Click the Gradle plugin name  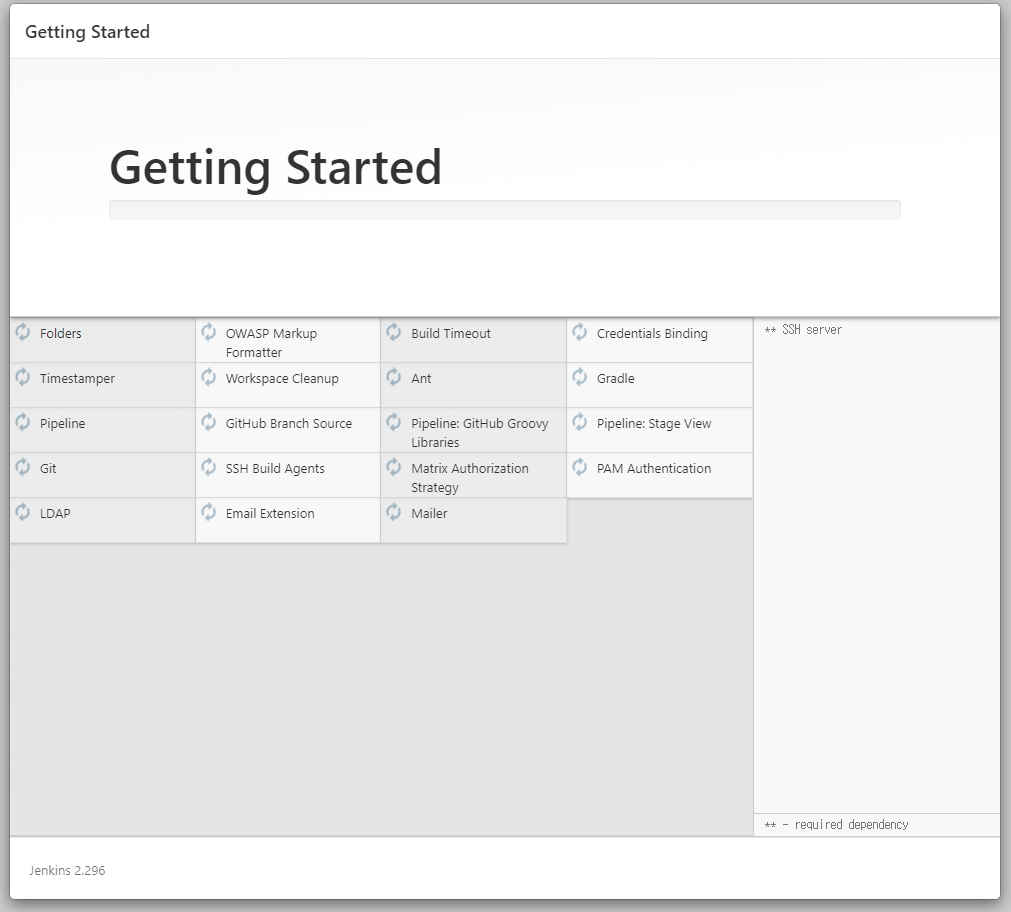pyautogui.click(x=616, y=379)
